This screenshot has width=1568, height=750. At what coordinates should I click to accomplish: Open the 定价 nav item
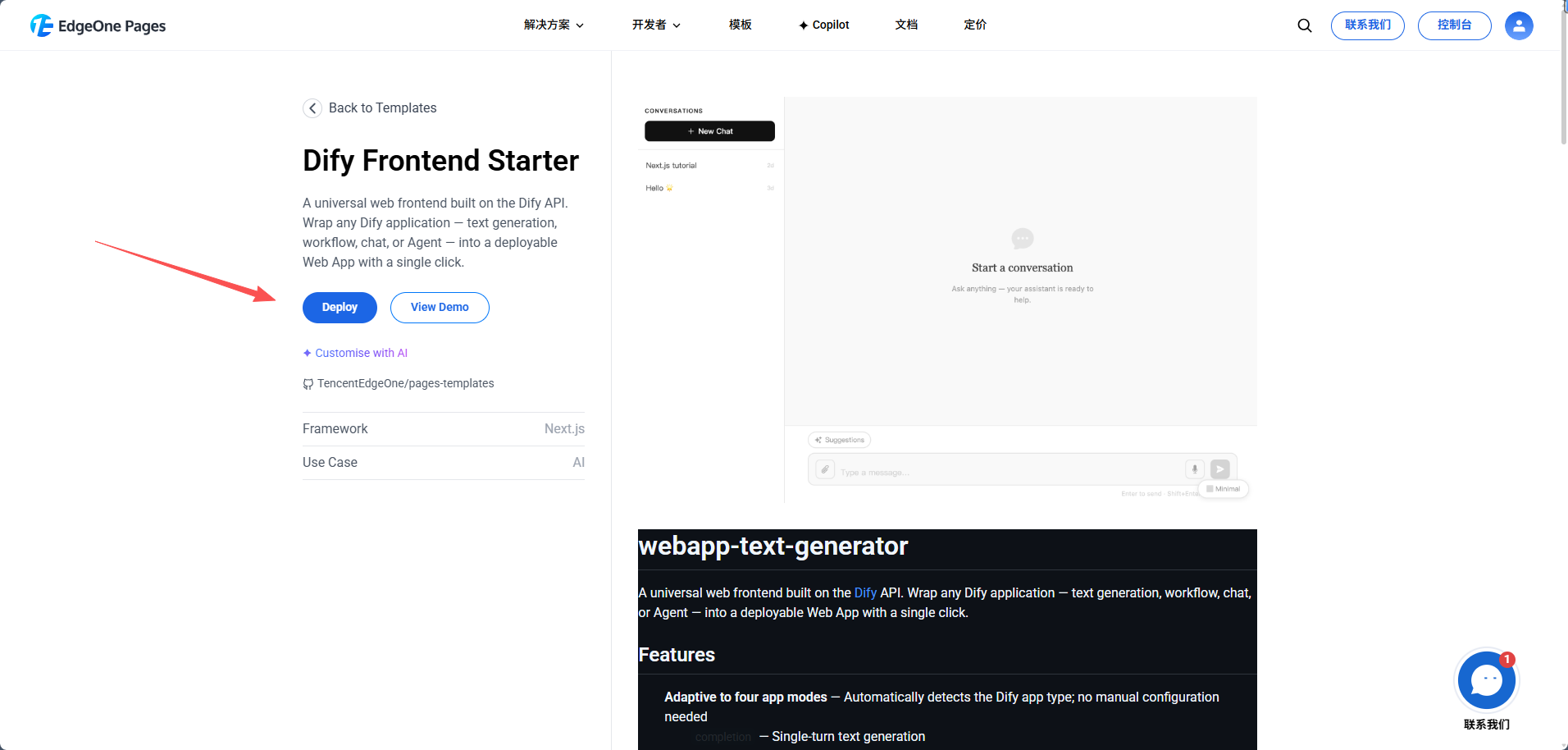975,25
